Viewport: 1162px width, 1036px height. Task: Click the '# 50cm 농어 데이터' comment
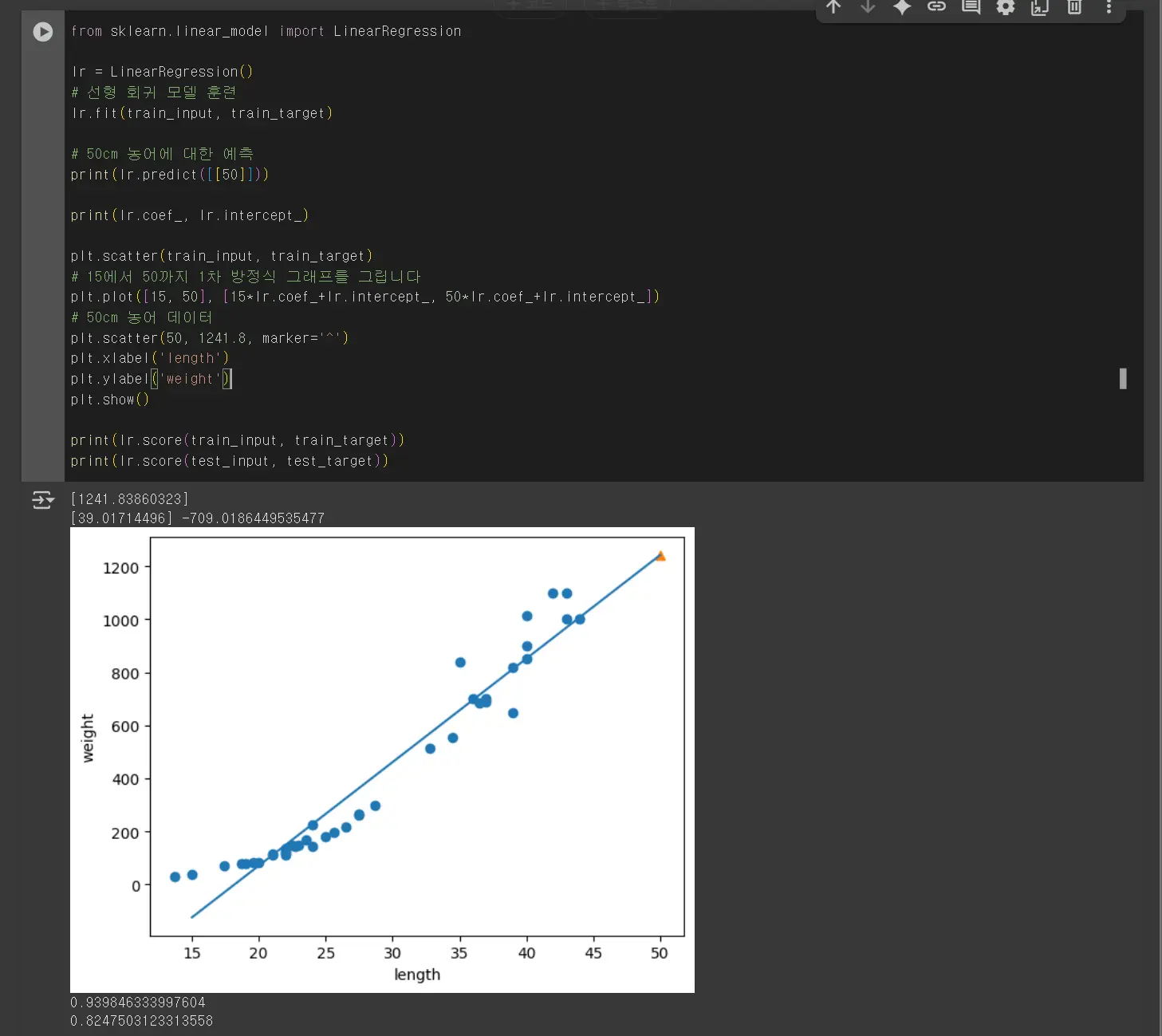click(x=141, y=317)
